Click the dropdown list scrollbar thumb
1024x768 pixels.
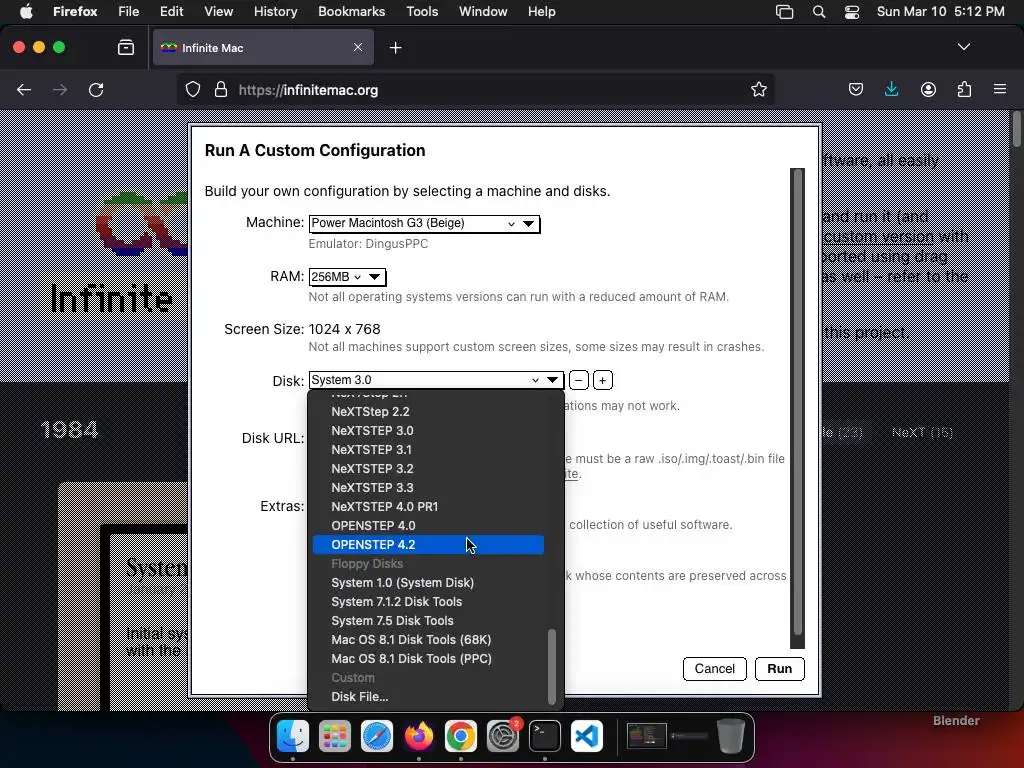pos(552,667)
